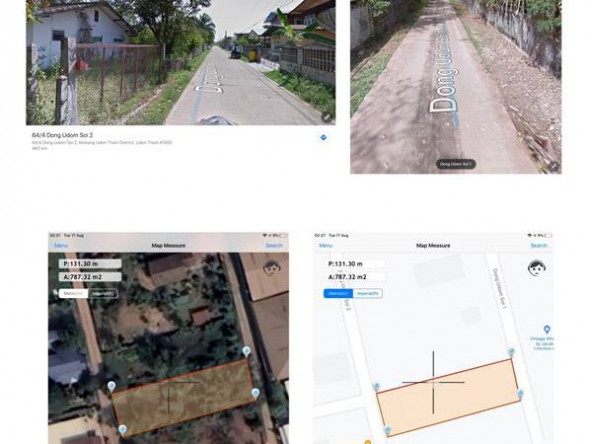Select Metric units on the satellite map
Image resolution: width=592 pixels, height=444 pixels.
click(74, 293)
